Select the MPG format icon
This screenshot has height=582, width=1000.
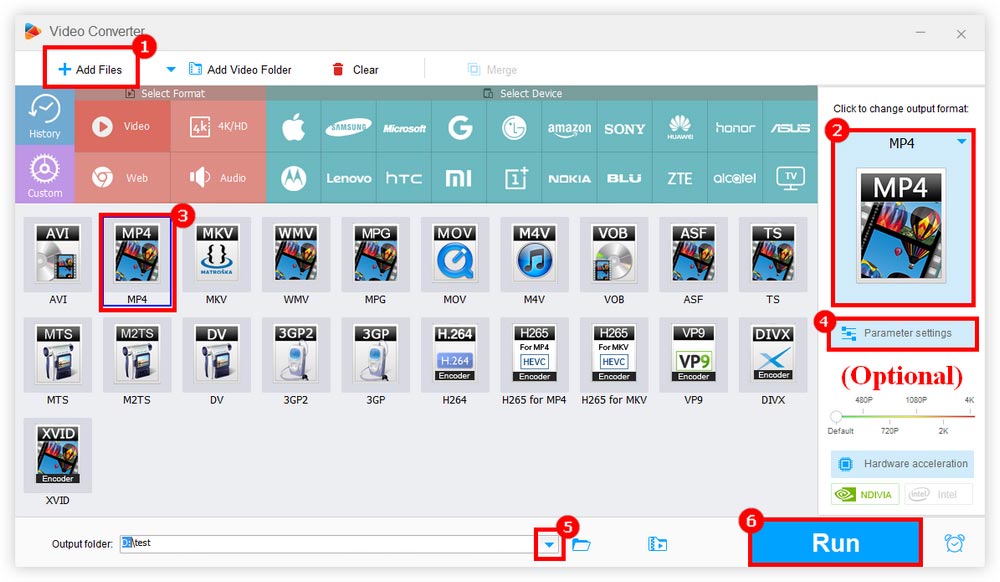tap(376, 254)
